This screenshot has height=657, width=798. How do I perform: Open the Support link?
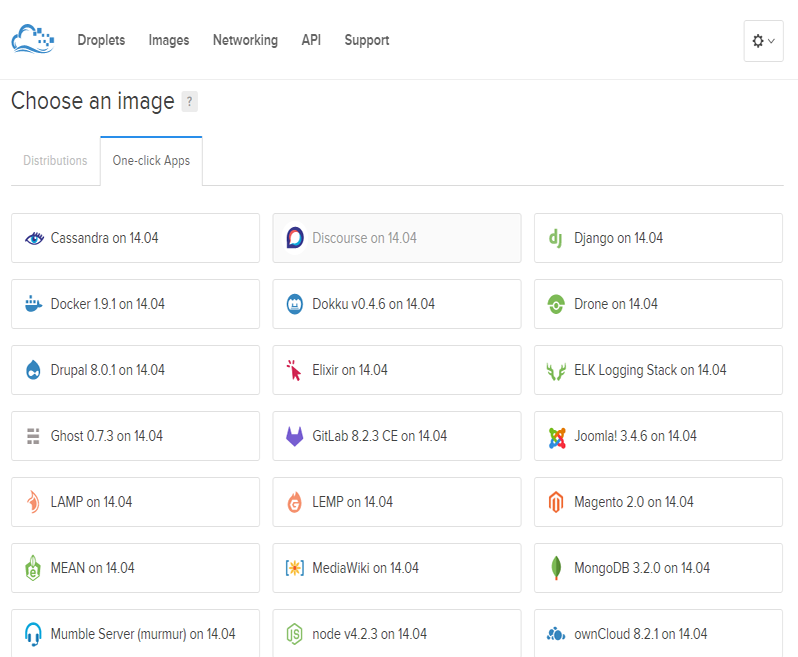pyautogui.click(x=367, y=40)
